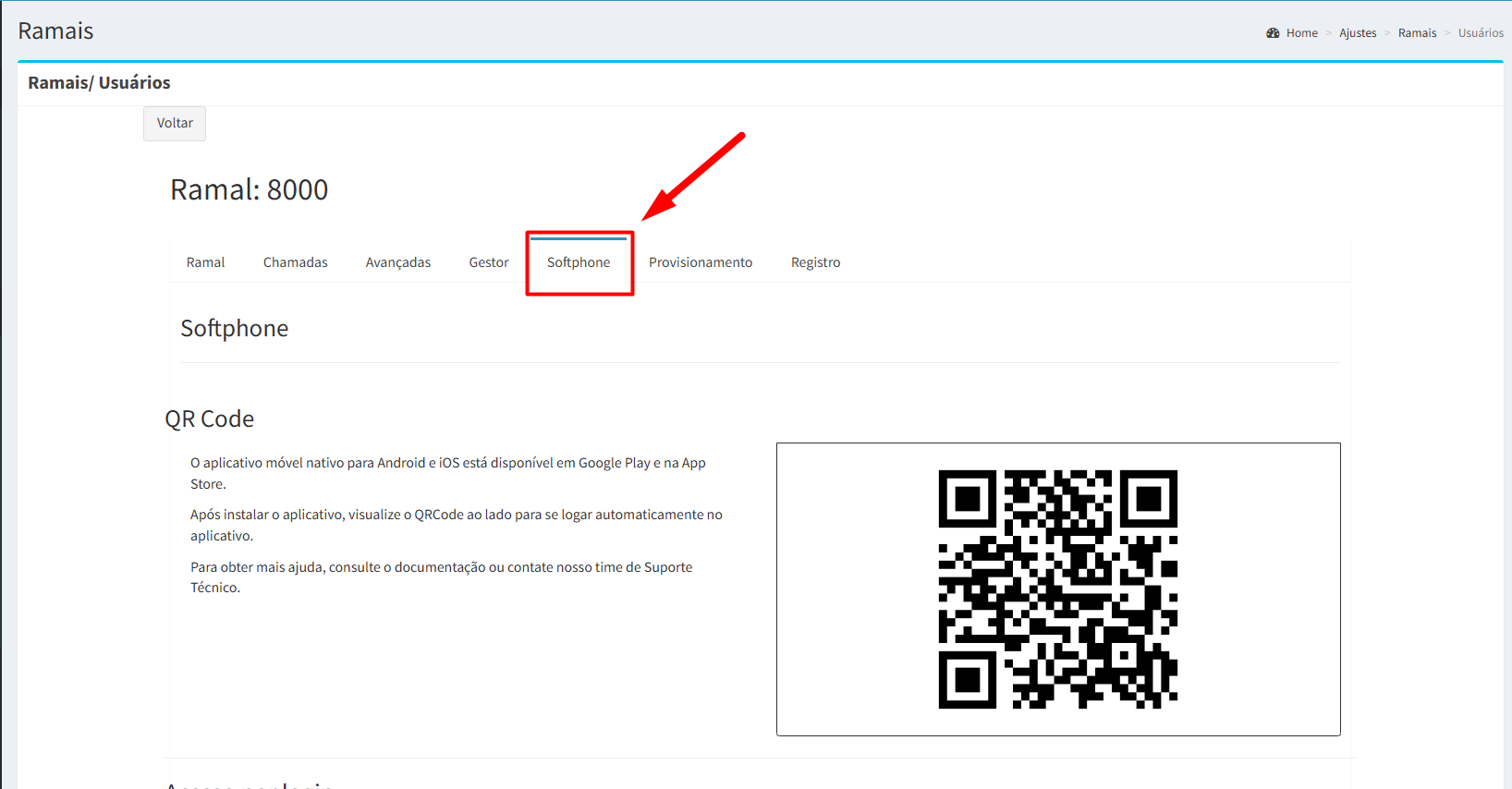Viewport: 1512px width, 789px height.
Task: Open the Provisionamento tab
Action: [x=700, y=262]
